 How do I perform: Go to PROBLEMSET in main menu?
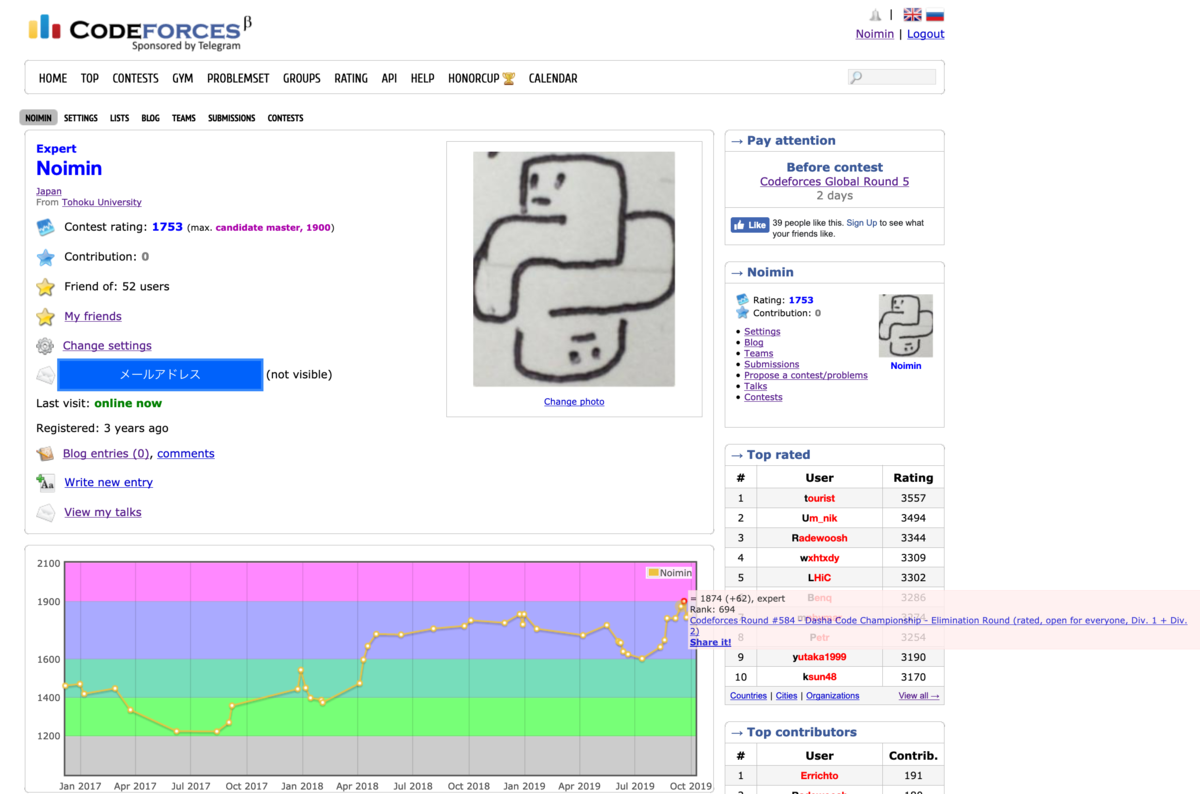[x=238, y=78]
